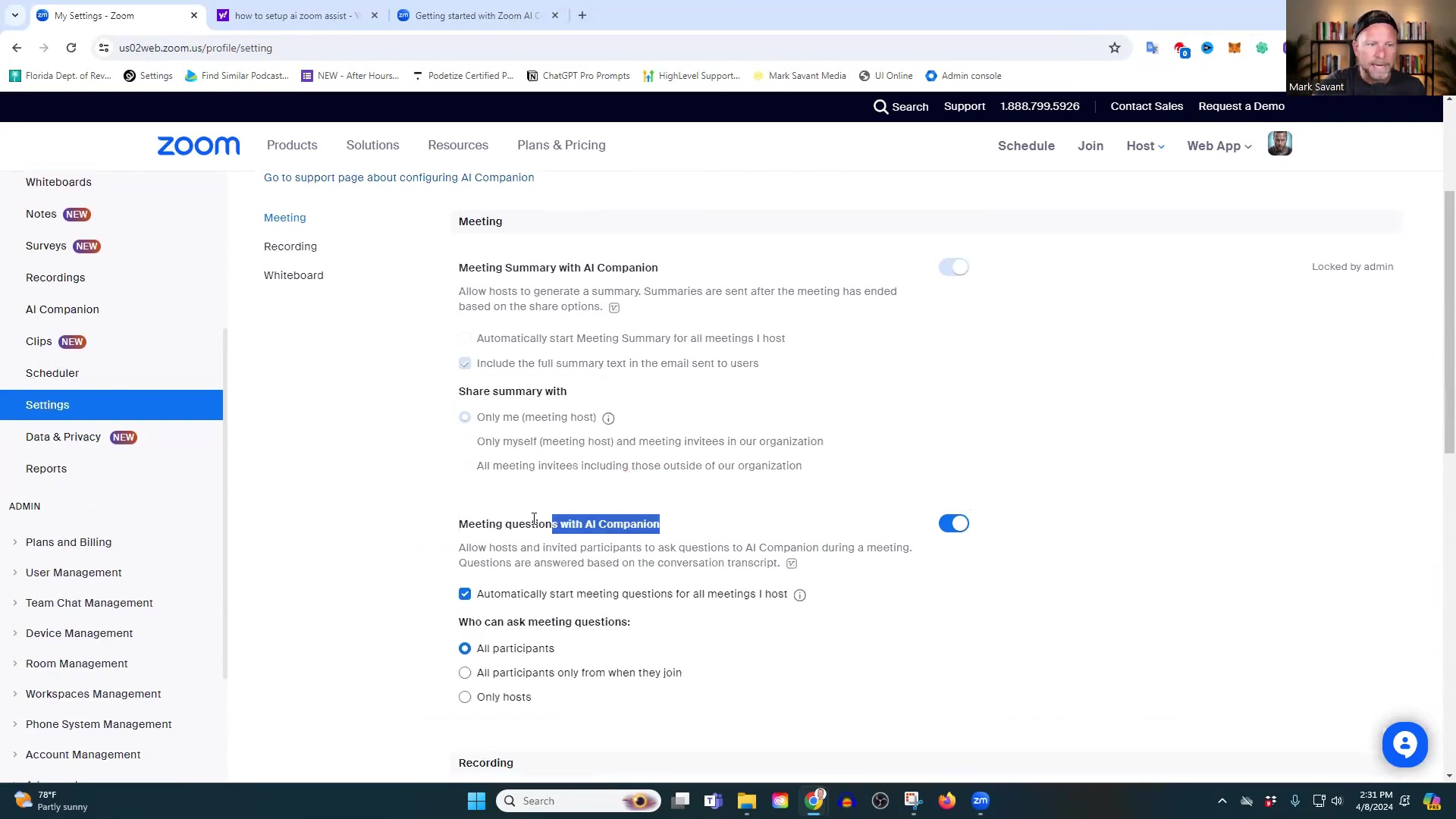The image size is (1456, 819).
Task: Click Contact Sales link
Action: 1147,106
